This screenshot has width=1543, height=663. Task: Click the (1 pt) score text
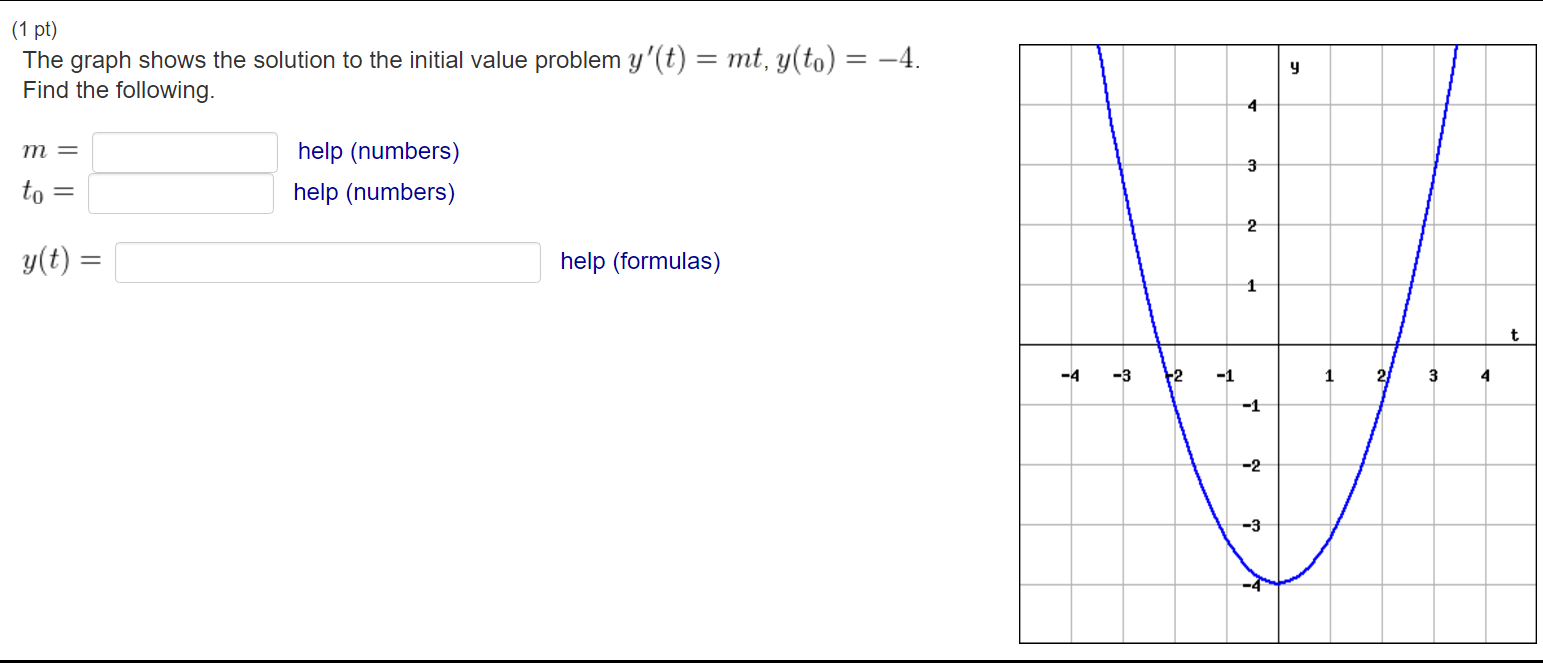pyautogui.click(x=35, y=30)
